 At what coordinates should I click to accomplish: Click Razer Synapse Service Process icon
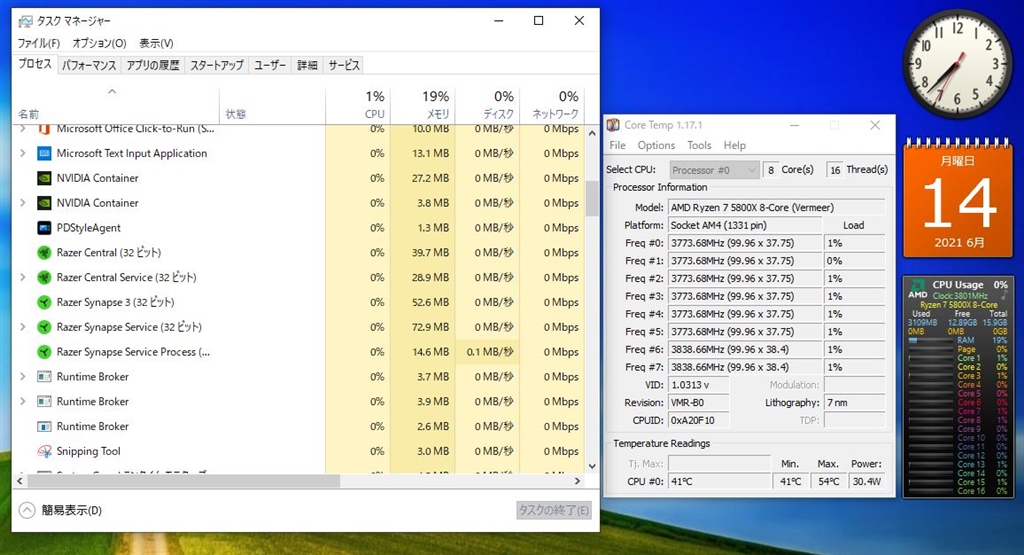[x=44, y=352]
